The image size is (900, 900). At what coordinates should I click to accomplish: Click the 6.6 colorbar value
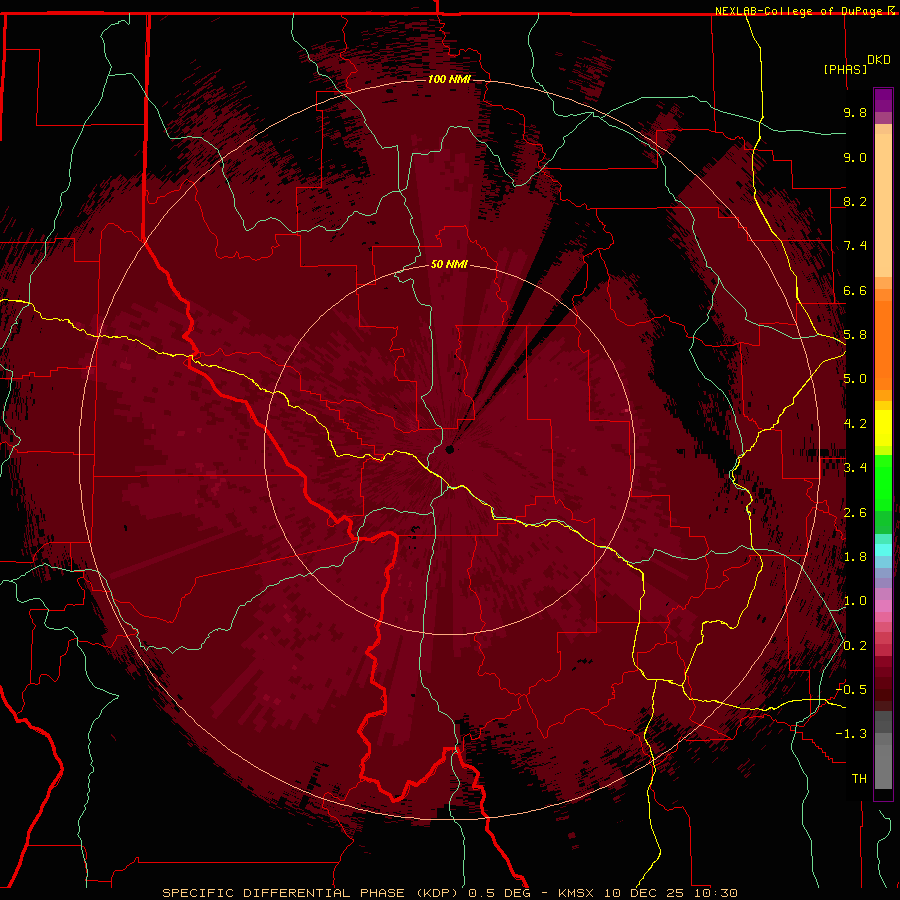click(x=855, y=290)
